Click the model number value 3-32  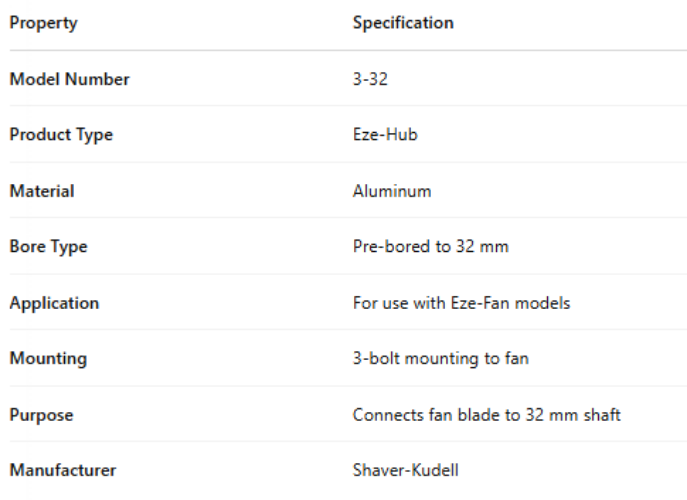point(370,79)
